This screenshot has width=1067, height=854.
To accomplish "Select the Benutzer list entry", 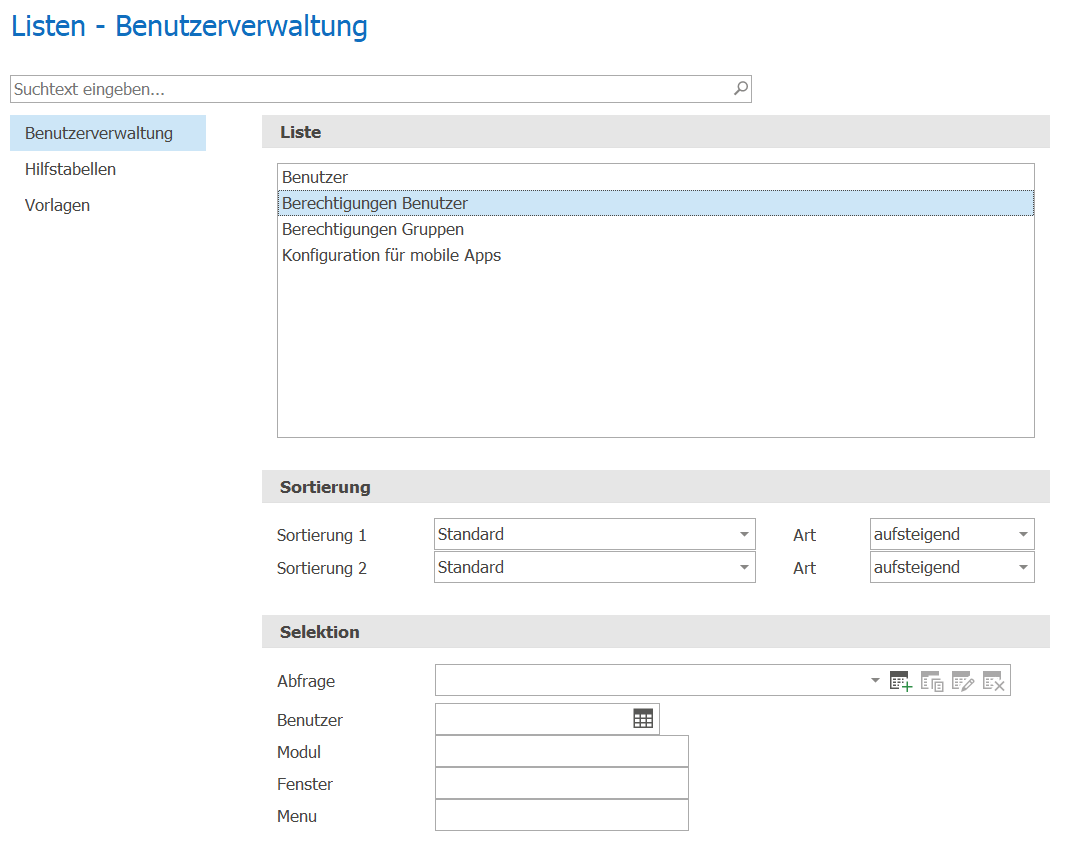I will point(656,177).
